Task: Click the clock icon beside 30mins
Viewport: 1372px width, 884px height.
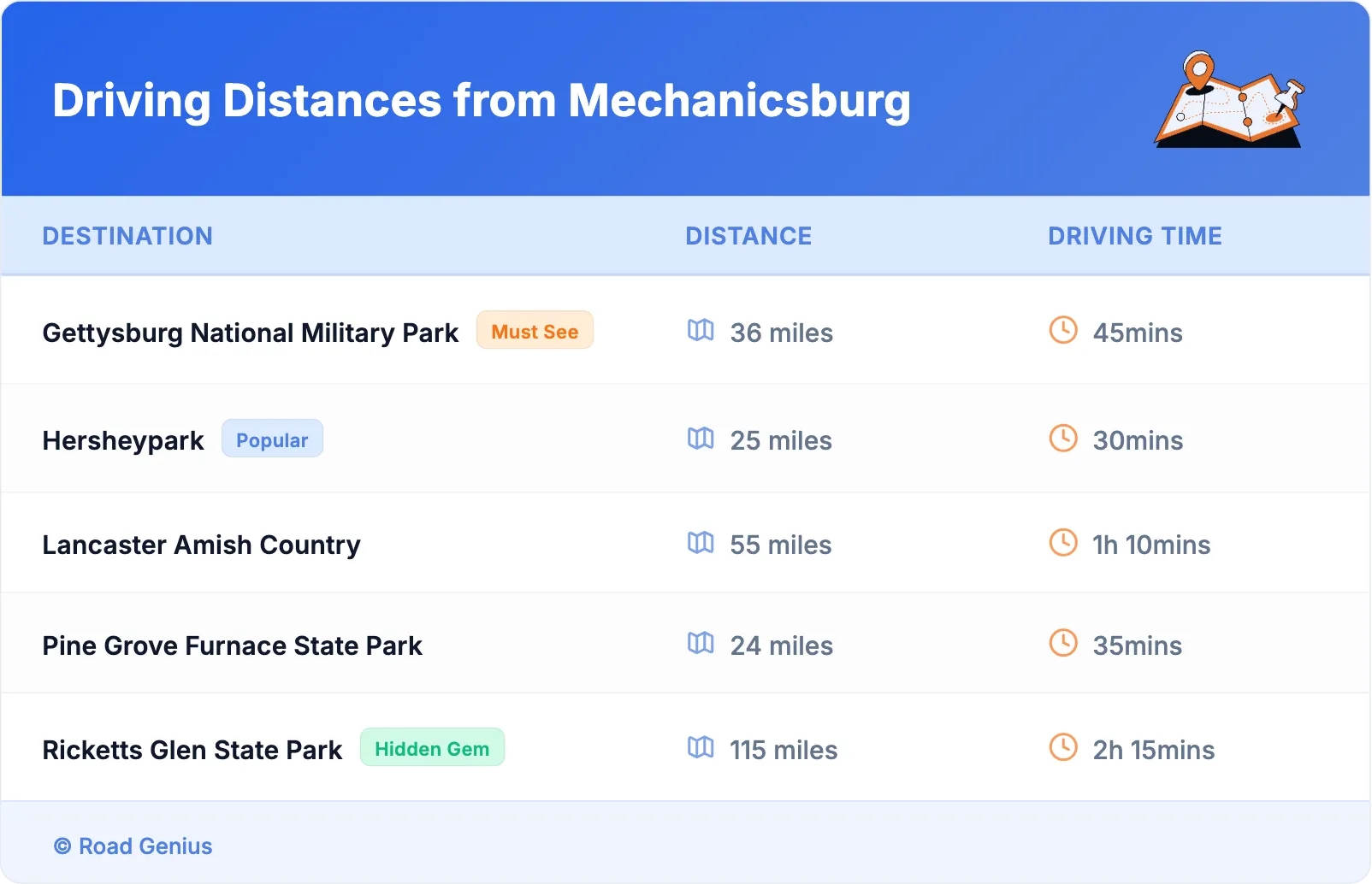Action: point(1063,439)
